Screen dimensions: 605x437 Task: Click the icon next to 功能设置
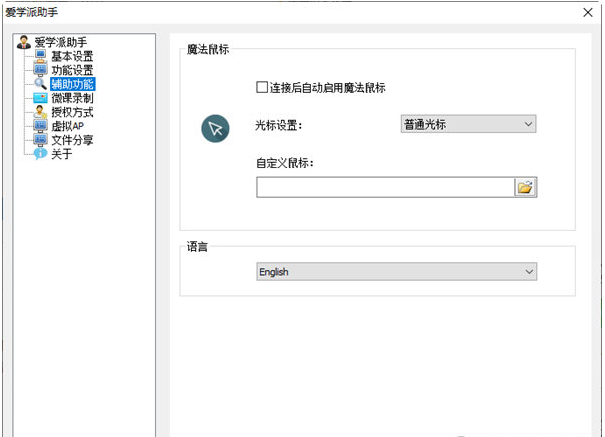[x=41, y=71]
